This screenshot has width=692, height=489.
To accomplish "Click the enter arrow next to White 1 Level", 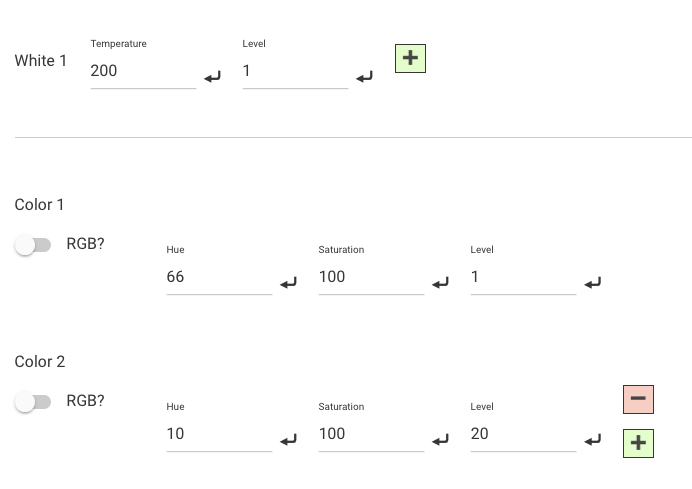I will pyautogui.click(x=365, y=77).
